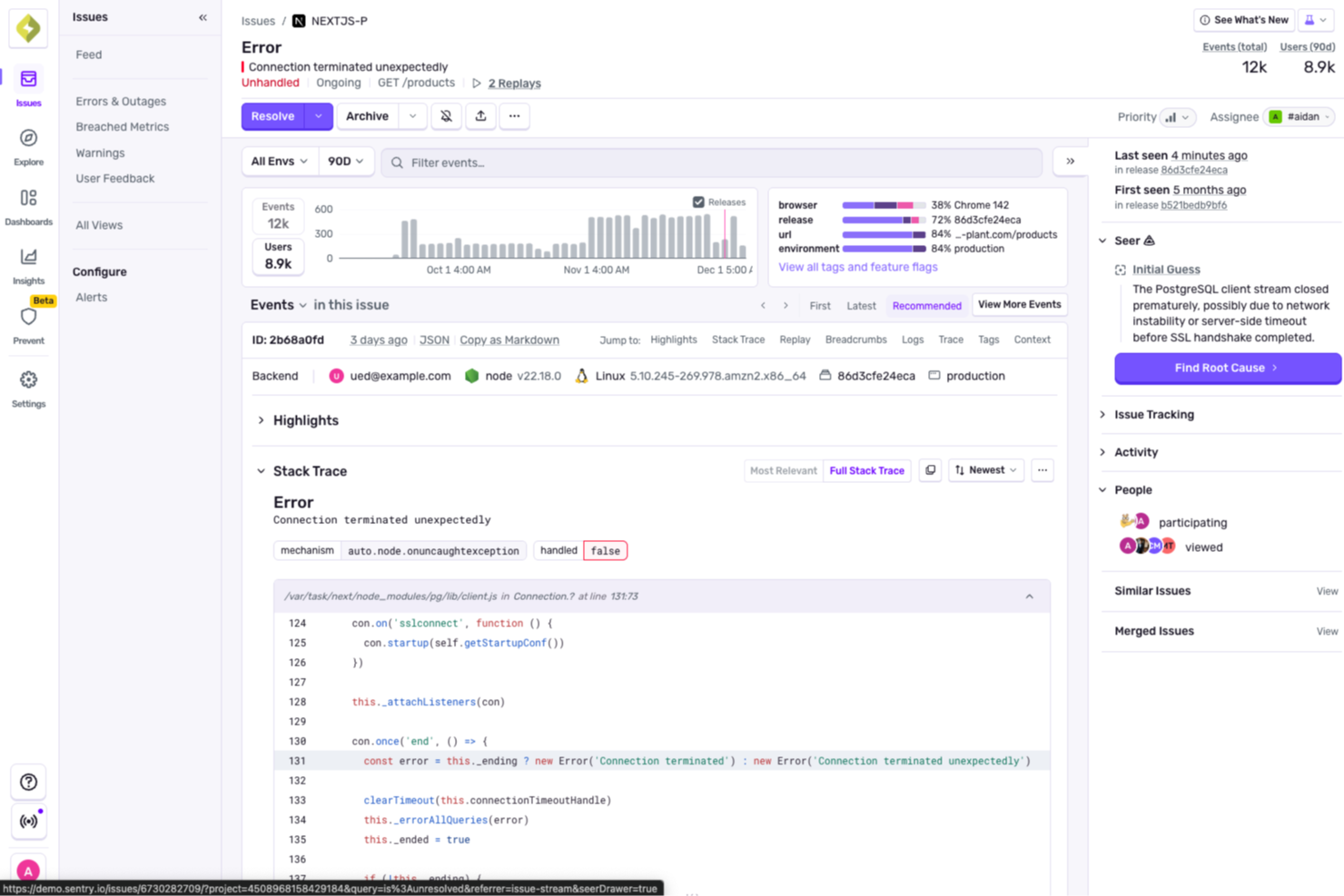Screen dimensions: 1344x896
Task: Copy the stack trace with the copy icon
Action: (929, 470)
